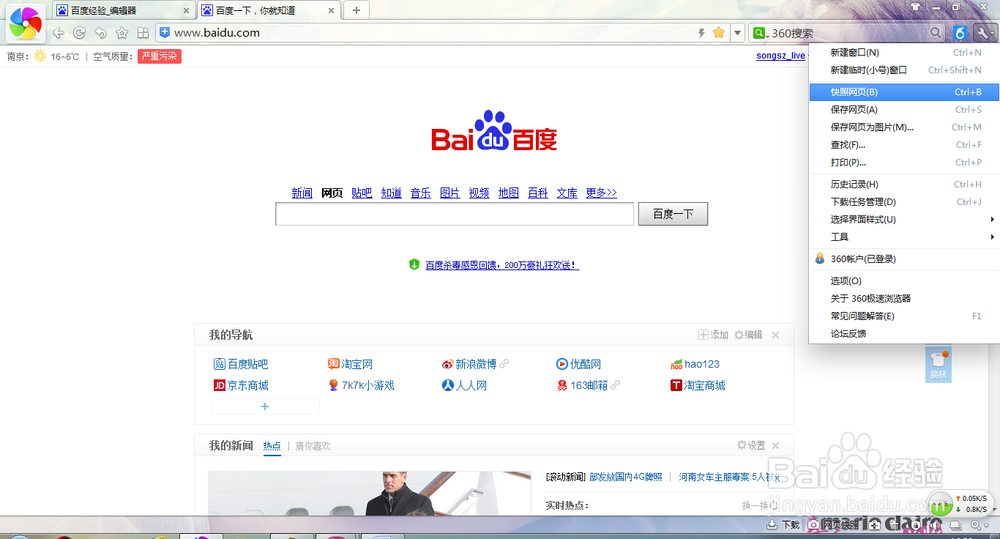Open the 知道 link
Screen dimensions: 1000x539
click(391, 193)
